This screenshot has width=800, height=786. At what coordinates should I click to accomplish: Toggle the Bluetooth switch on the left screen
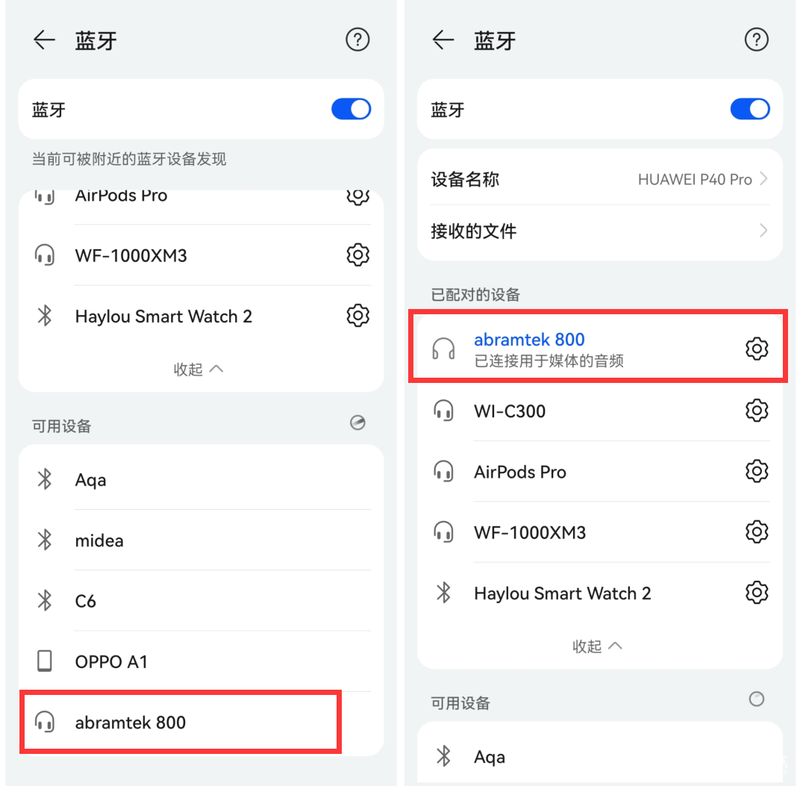(351, 109)
